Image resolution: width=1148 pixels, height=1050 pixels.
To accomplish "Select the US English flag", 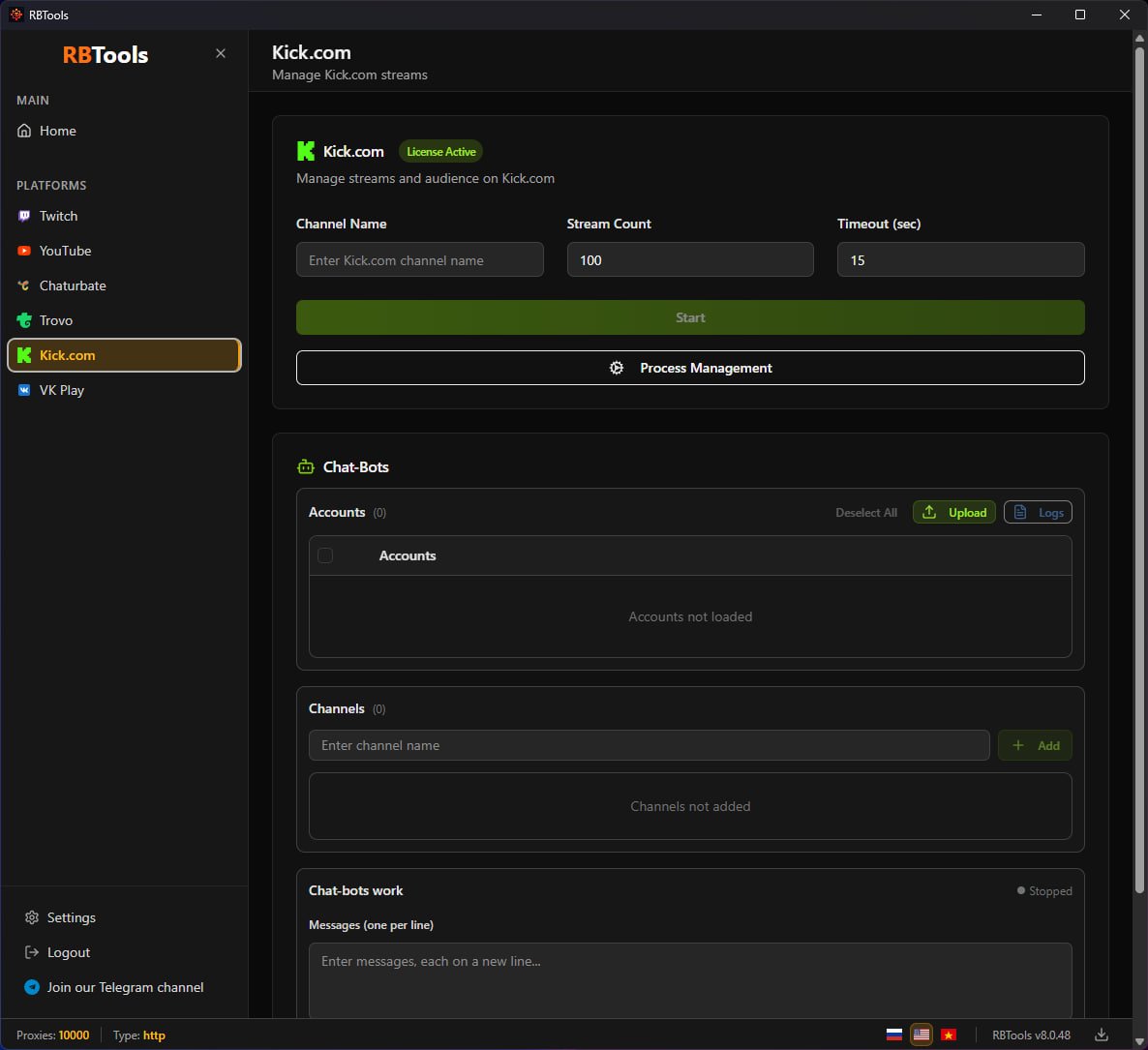I will [x=921, y=1035].
